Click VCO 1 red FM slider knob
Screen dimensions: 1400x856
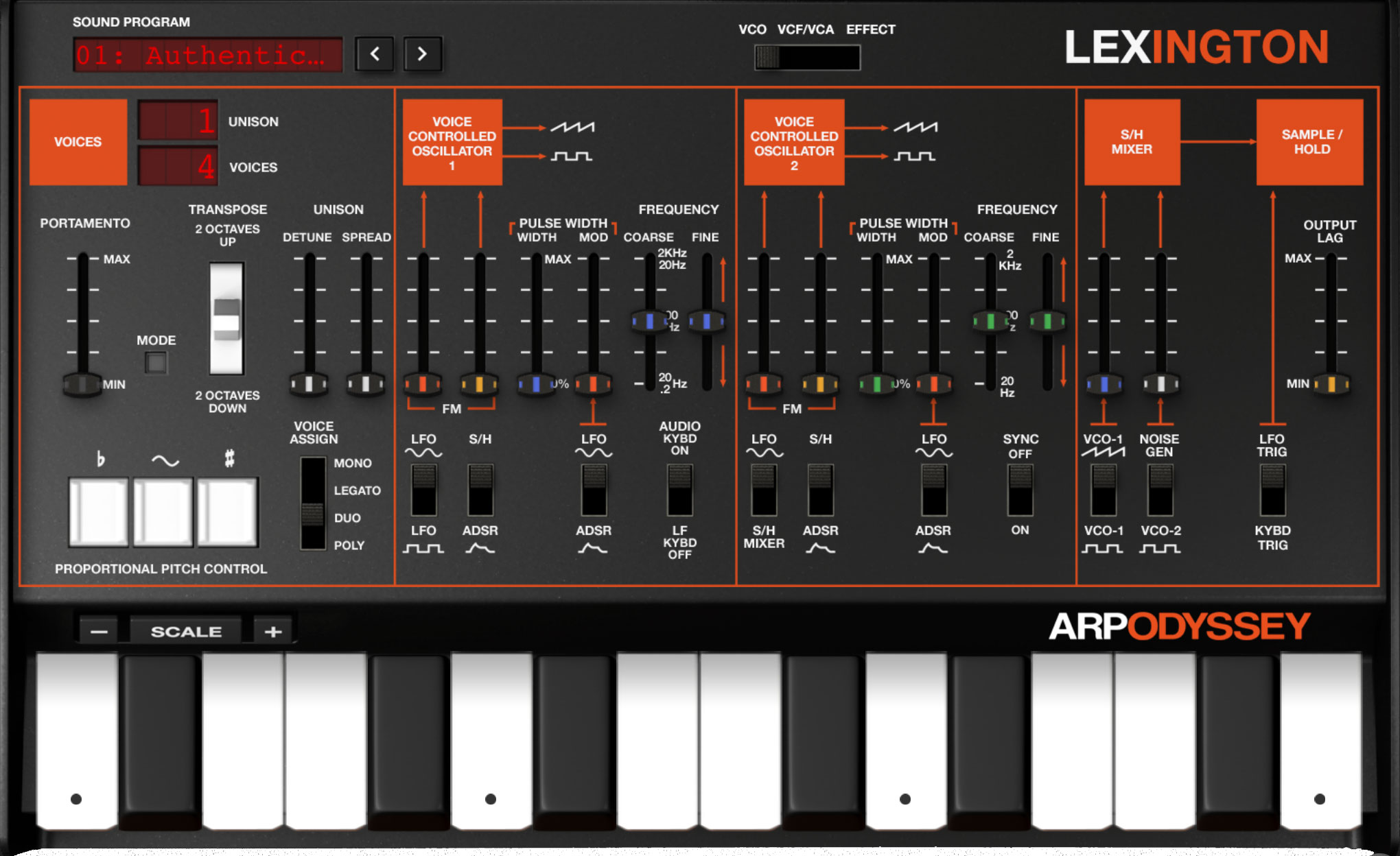pyautogui.click(x=423, y=384)
